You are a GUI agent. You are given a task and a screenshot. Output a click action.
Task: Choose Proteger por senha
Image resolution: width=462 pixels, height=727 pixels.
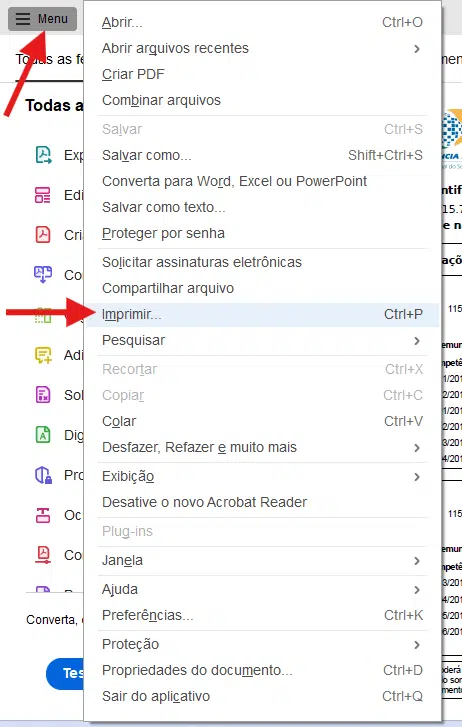[262, 233]
